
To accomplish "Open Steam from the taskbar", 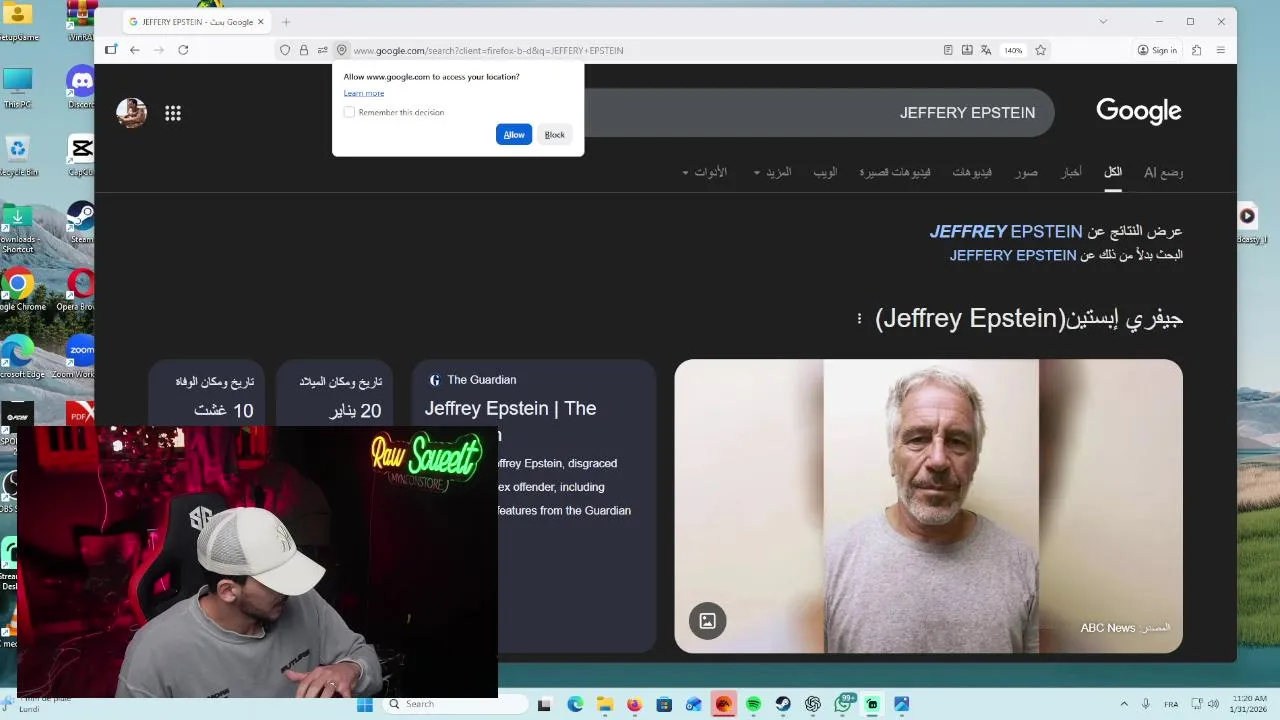I will pyautogui.click(x=783, y=704).
